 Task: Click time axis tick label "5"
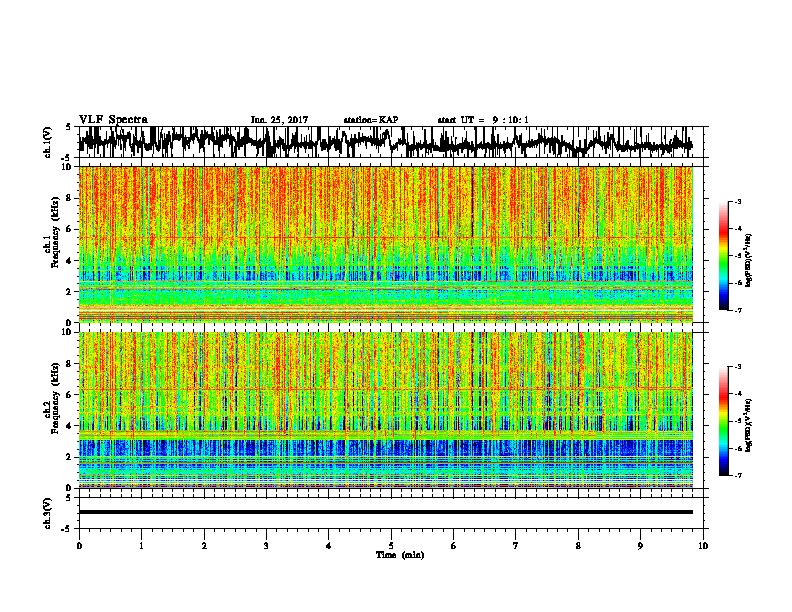[x=391, y=546]
